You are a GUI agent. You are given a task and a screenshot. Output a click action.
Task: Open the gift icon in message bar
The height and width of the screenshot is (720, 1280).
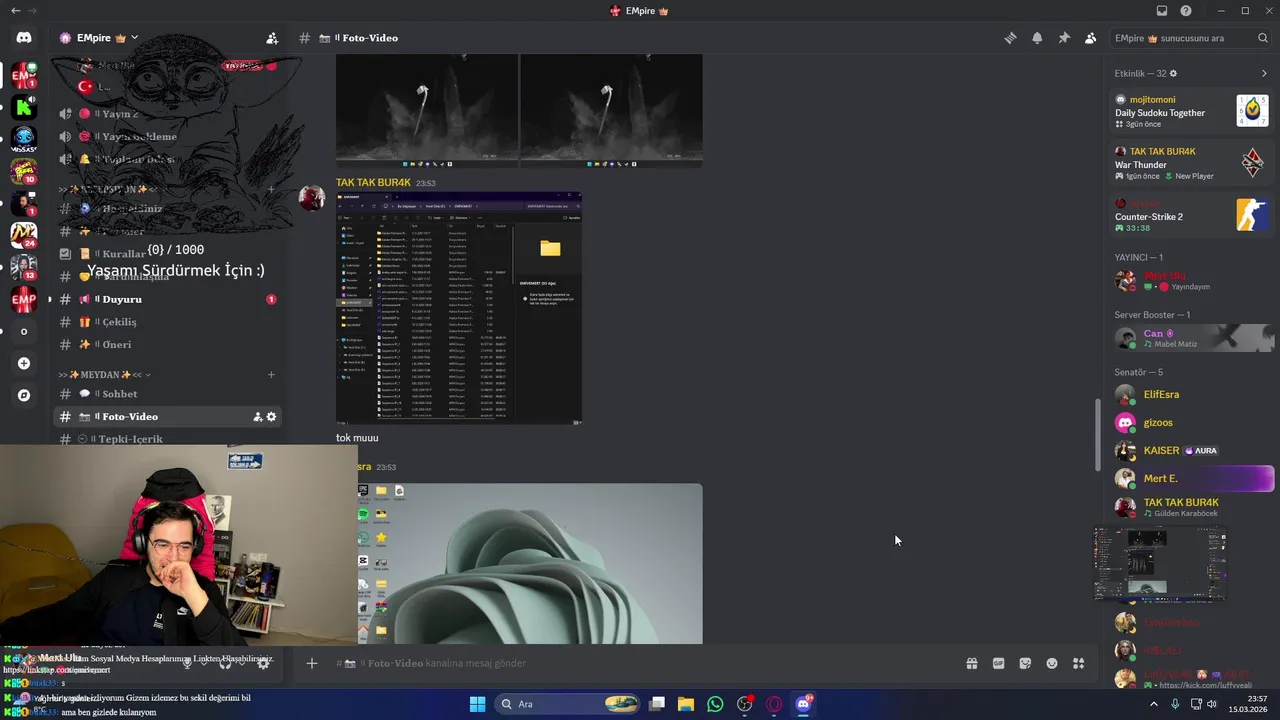click(x=971, y=663)
